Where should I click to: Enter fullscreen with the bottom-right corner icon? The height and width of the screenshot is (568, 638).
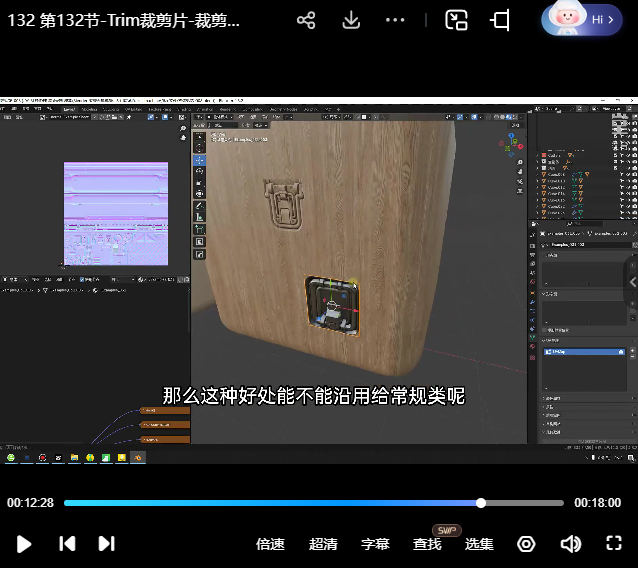click(x=614, y=544)
